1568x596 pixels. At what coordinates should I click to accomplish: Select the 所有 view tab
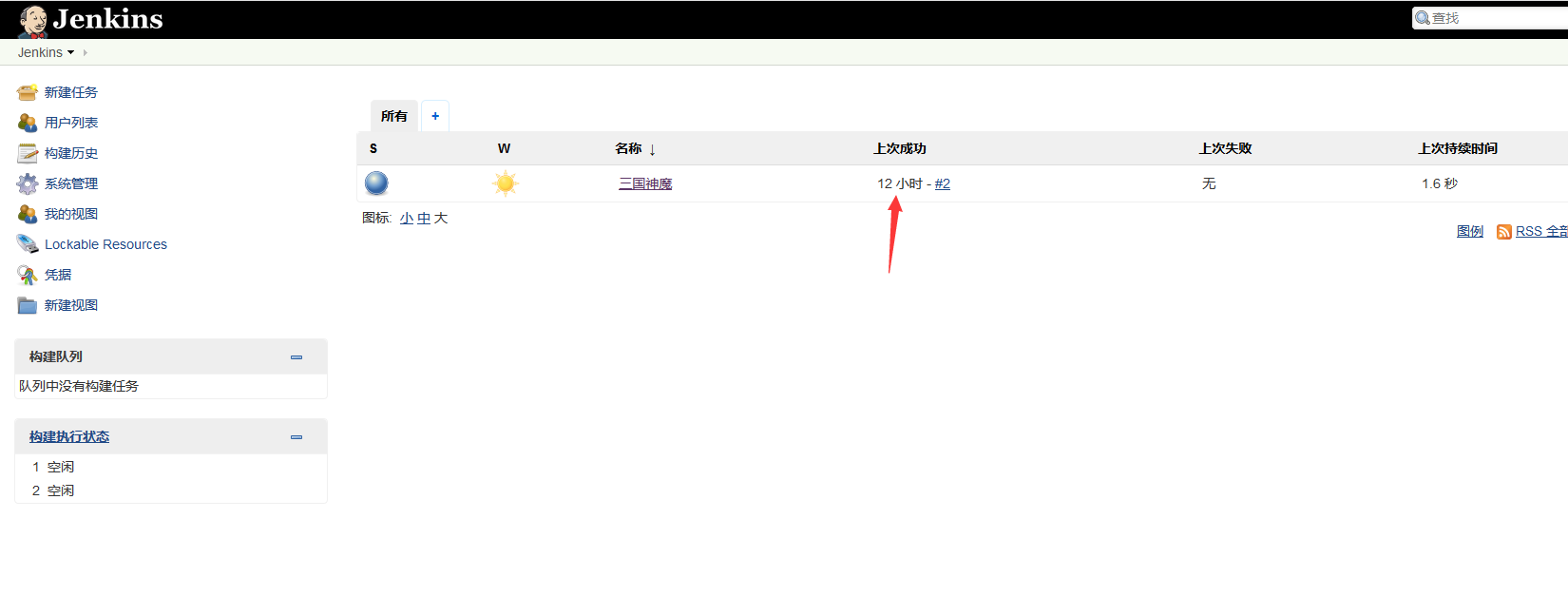pyautogui.click(x=393, y=116)
